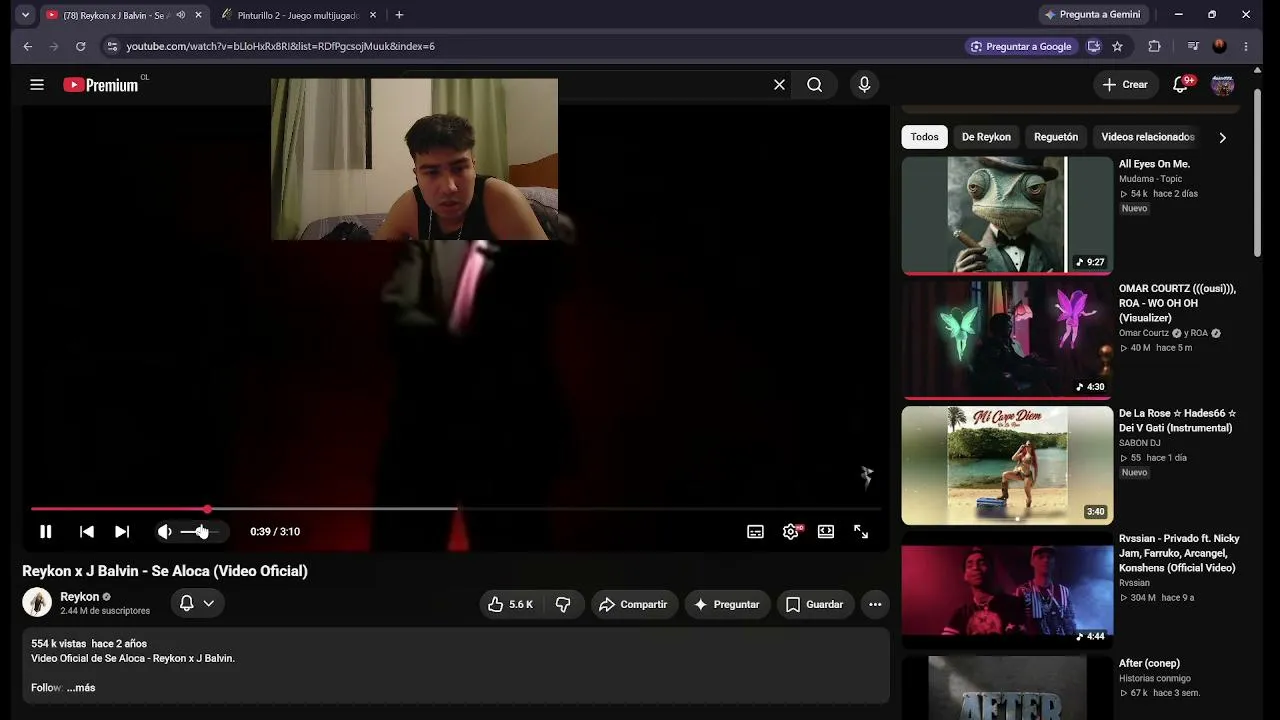1280x720 pixels.
Task: Open the Crear create menu
Action: [1125, 85]
